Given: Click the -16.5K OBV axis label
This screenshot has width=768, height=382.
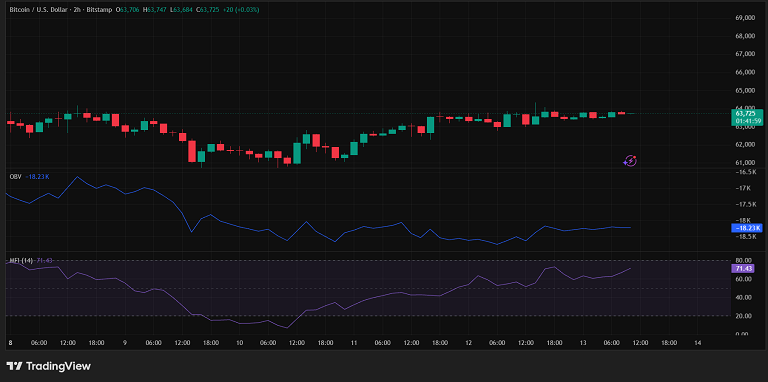Looking at the screenshot, I should 746,172.
